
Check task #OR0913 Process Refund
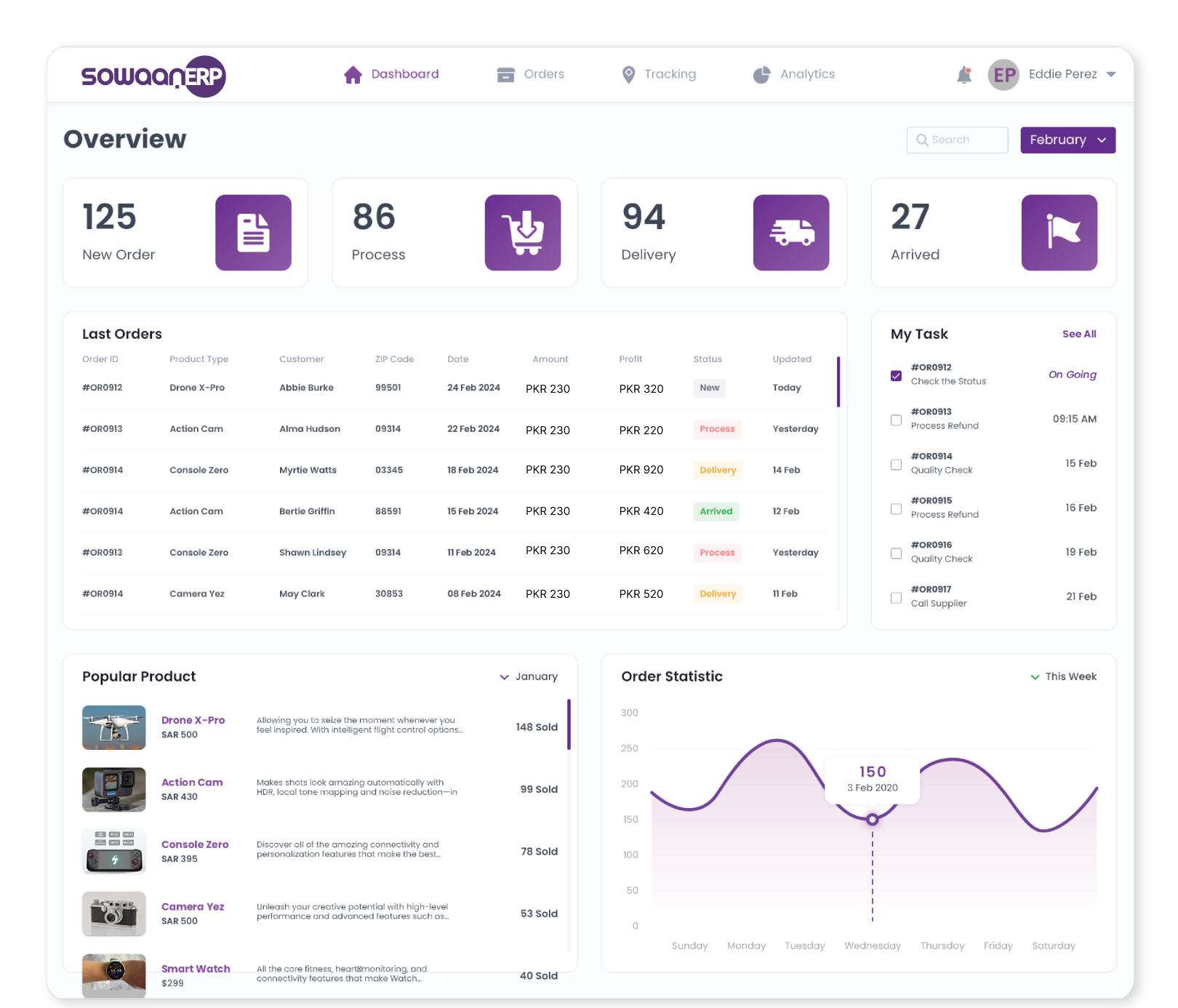coord(896,420)
